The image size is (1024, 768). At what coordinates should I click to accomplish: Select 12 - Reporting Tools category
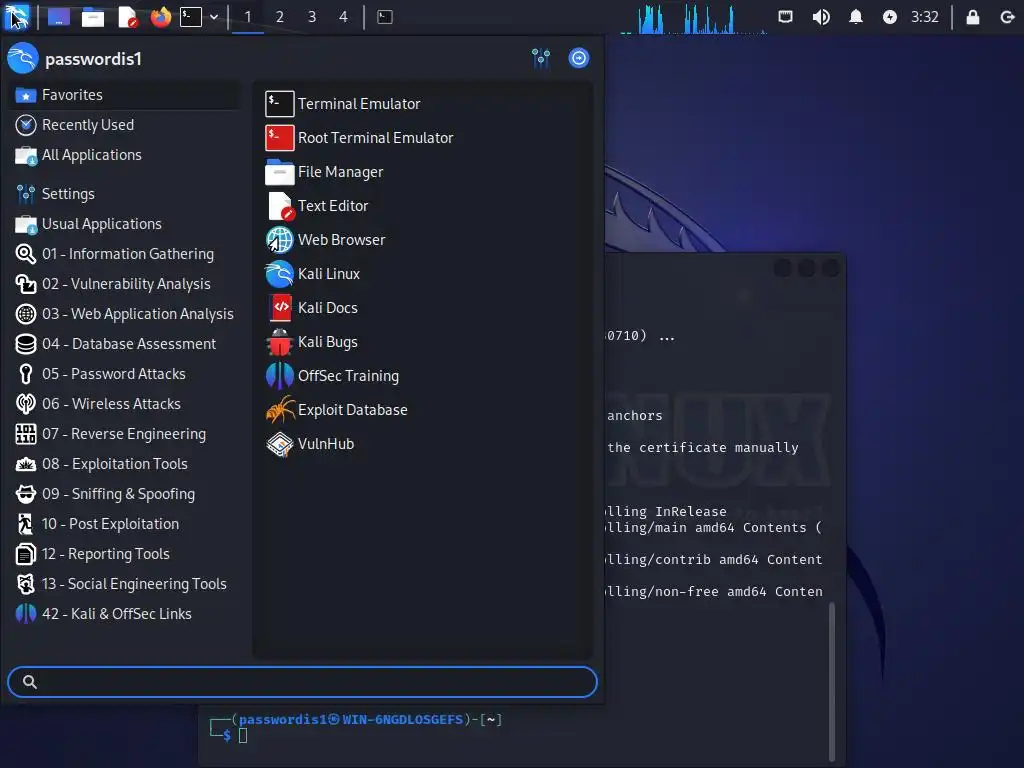click(x=125, y=554)
